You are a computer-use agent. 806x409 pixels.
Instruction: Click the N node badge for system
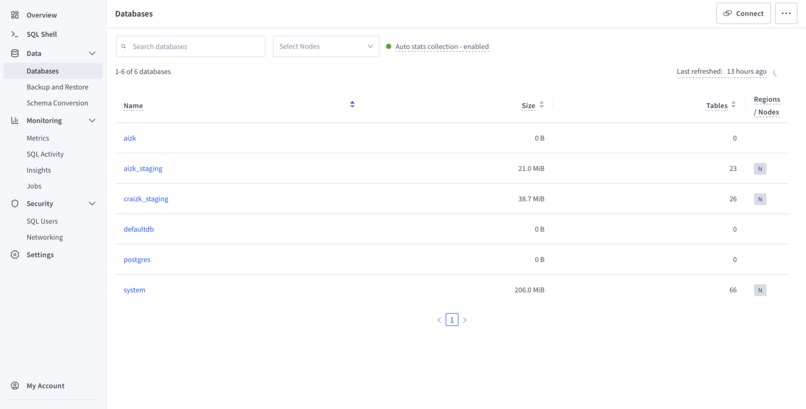pos(760,290)
